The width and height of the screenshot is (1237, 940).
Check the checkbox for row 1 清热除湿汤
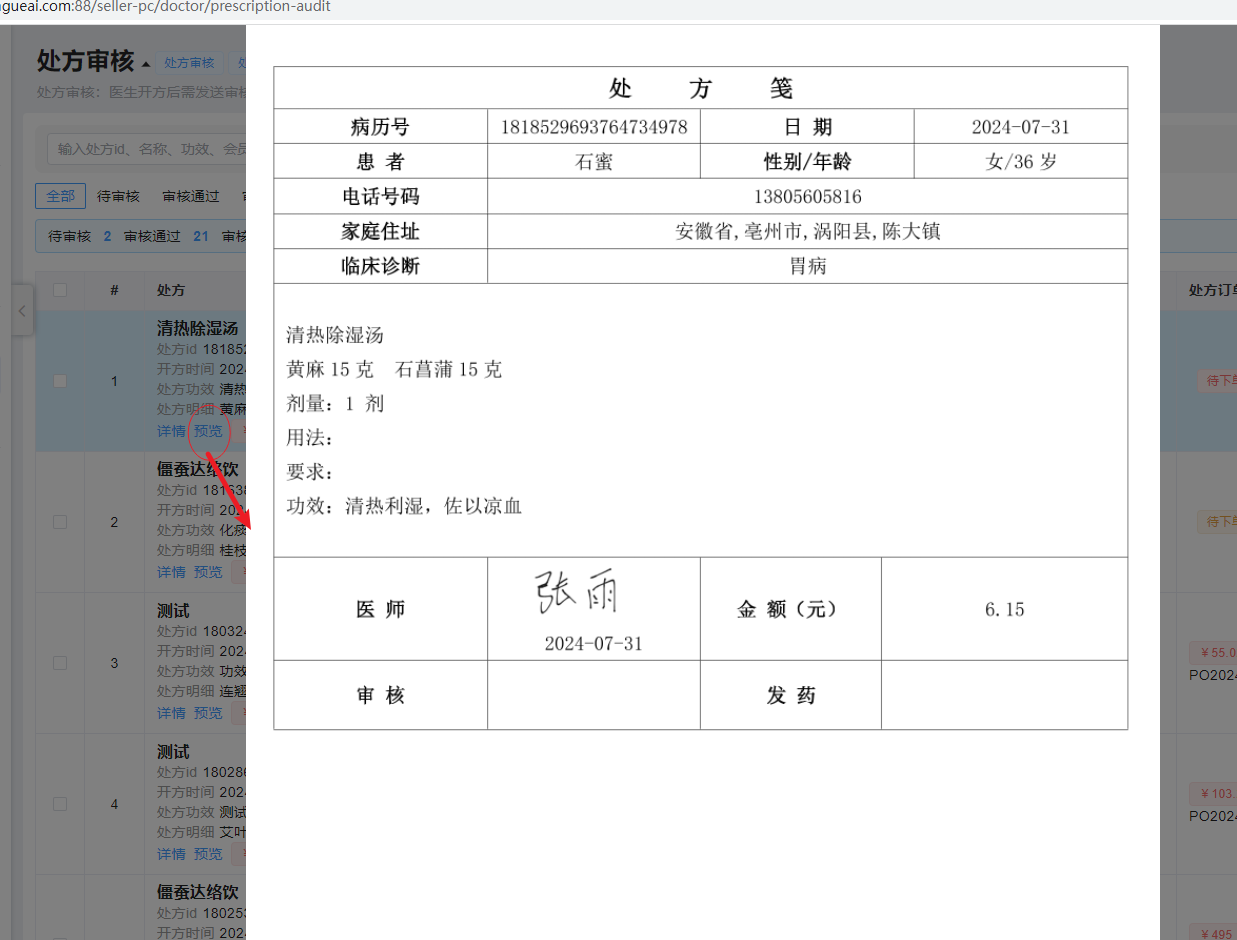click(x=60, y=381)
